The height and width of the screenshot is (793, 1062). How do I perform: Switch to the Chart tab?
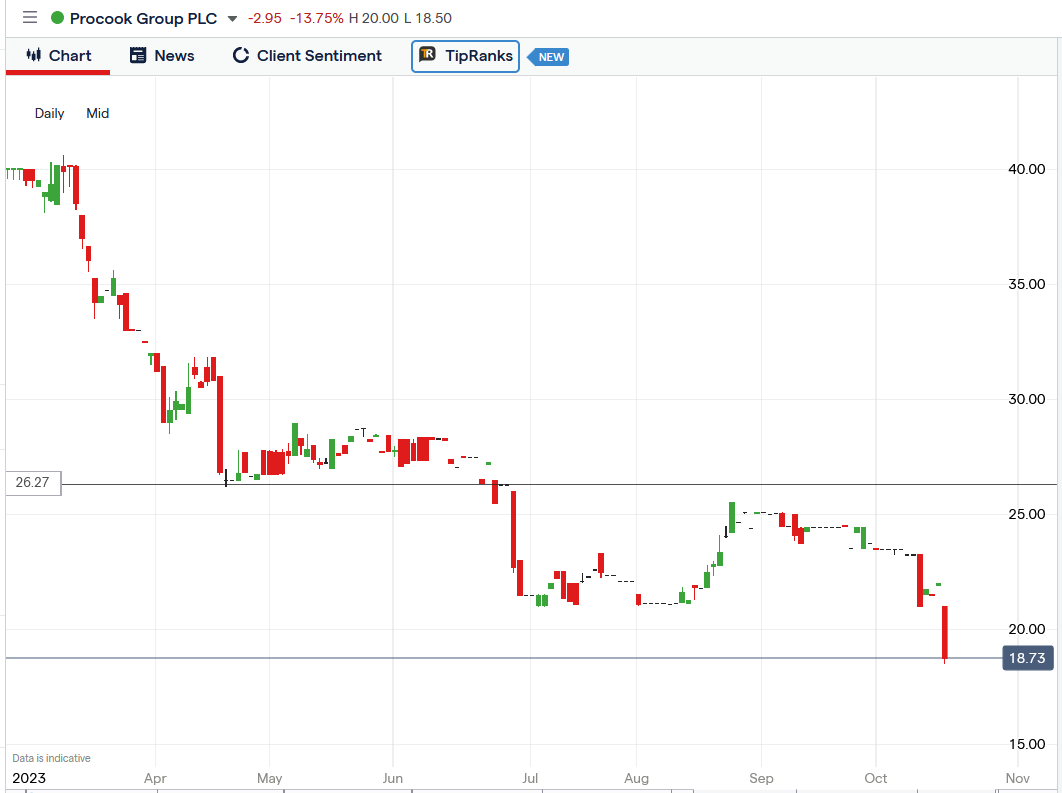click(x=58, y=56)
